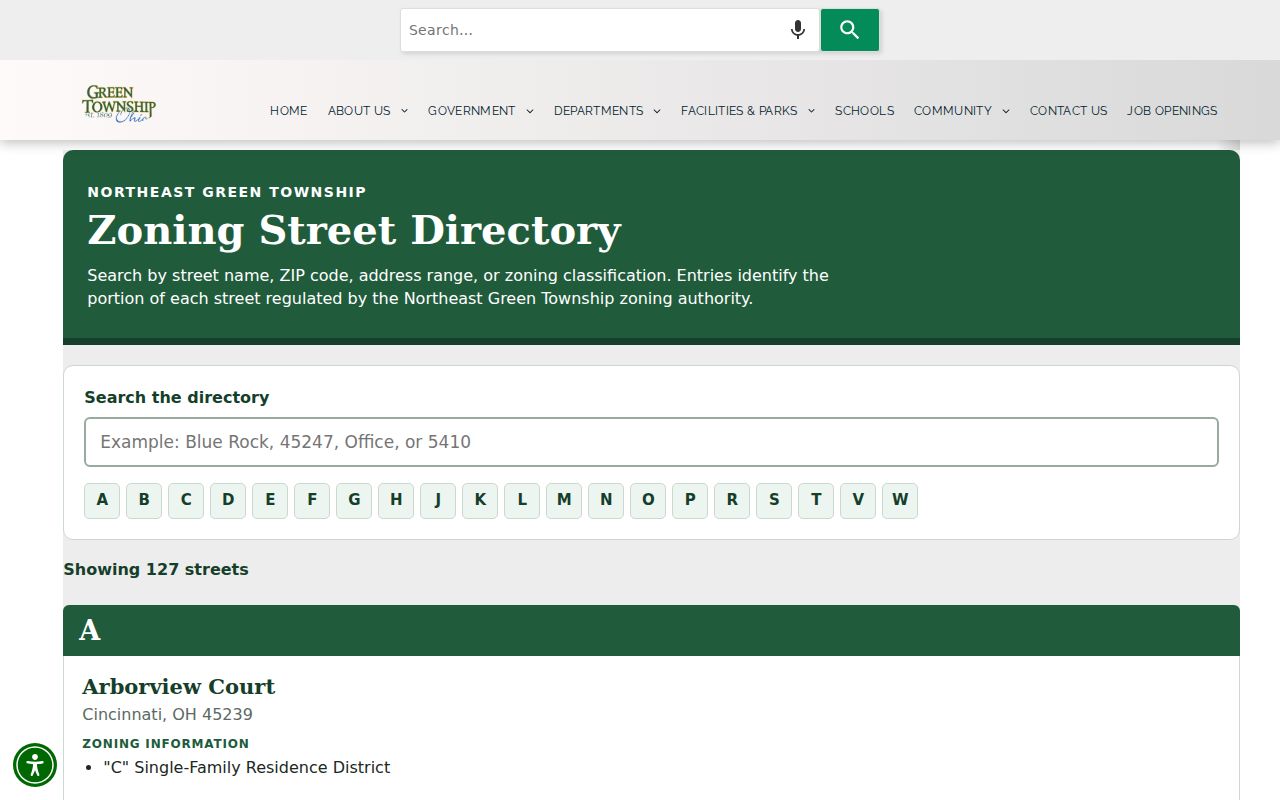This screenshot has height=800, width=1280.
Task: Open the accessibility widget icon
Action: pos(35,765)
